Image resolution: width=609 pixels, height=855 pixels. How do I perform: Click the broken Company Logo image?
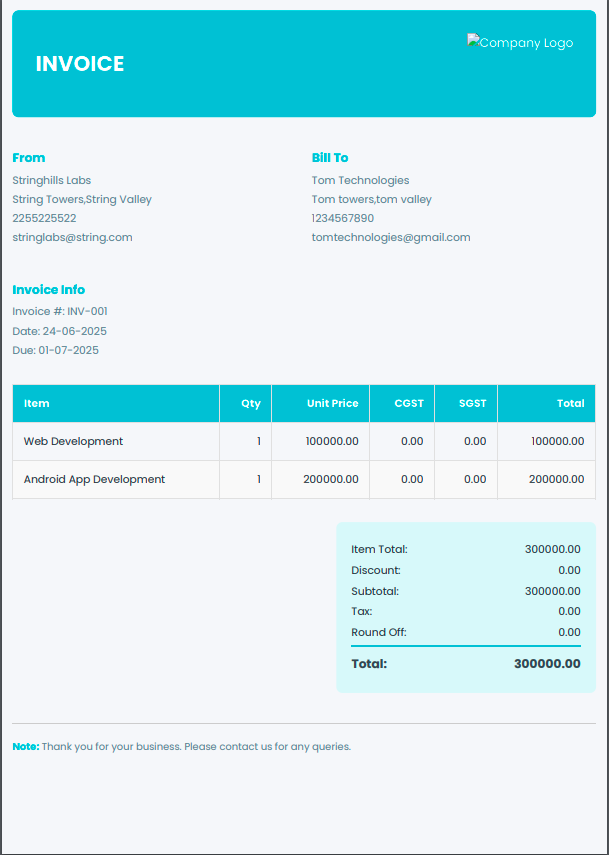(x=520, y=43)
